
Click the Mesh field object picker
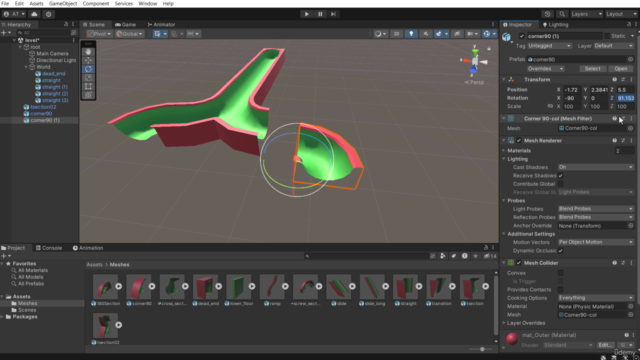coord(631,128)
